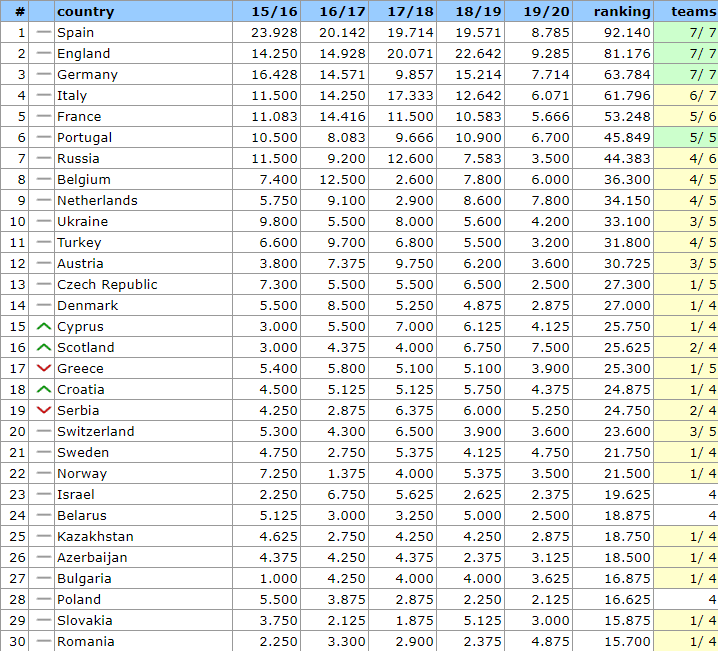This screenshot has height=651, width=718.
Task: Click the red down arrow beside Greece
Action: pyautogui.click(x=43, y=369)
